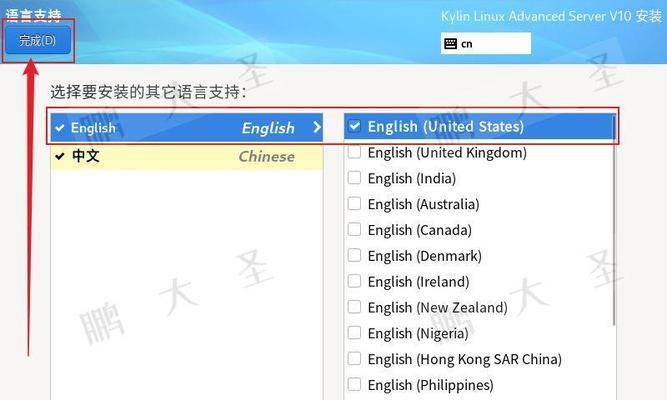Check English (India) checkbox

click(x=354, y=177)
